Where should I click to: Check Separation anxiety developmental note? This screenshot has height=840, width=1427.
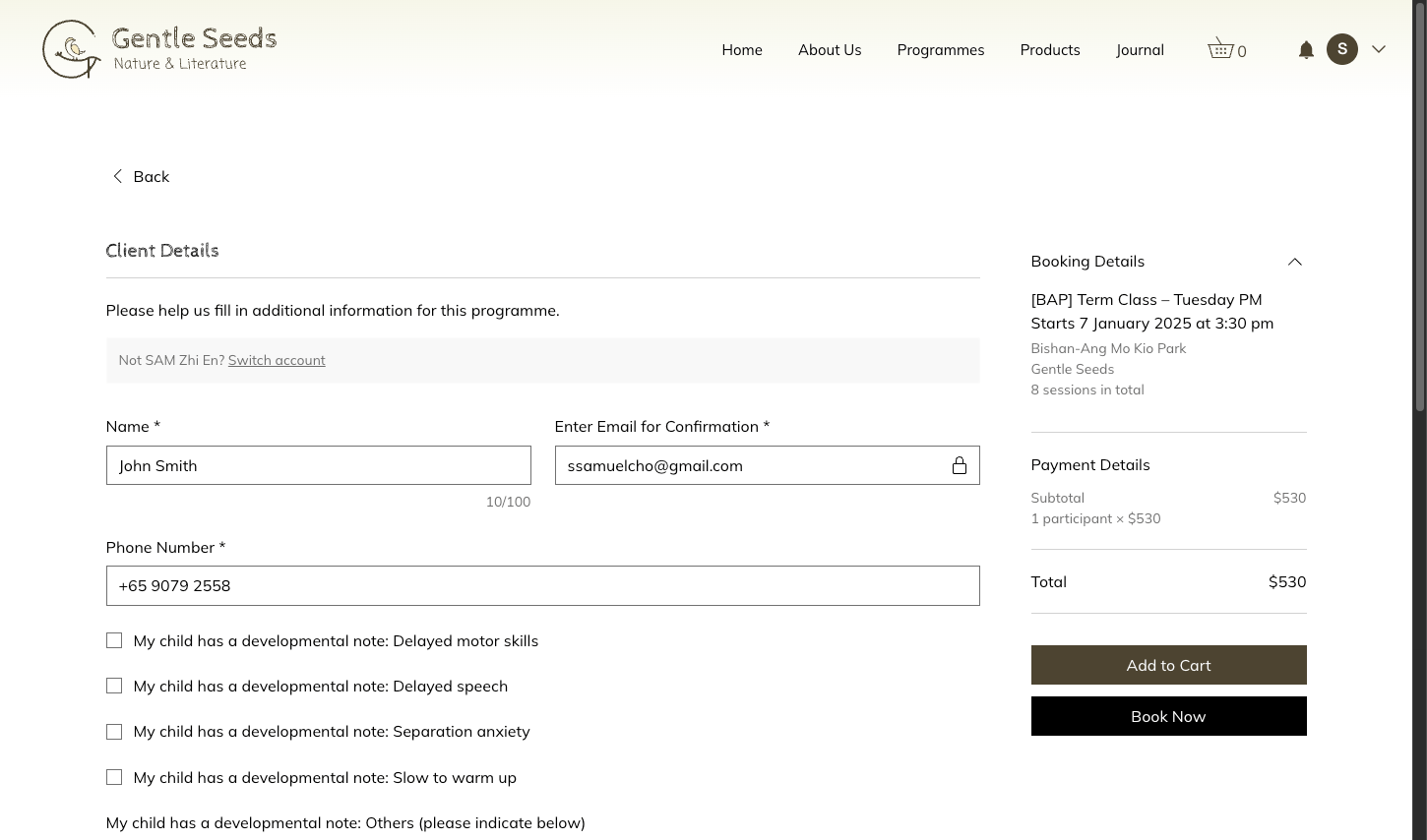(x=114, y=732)
